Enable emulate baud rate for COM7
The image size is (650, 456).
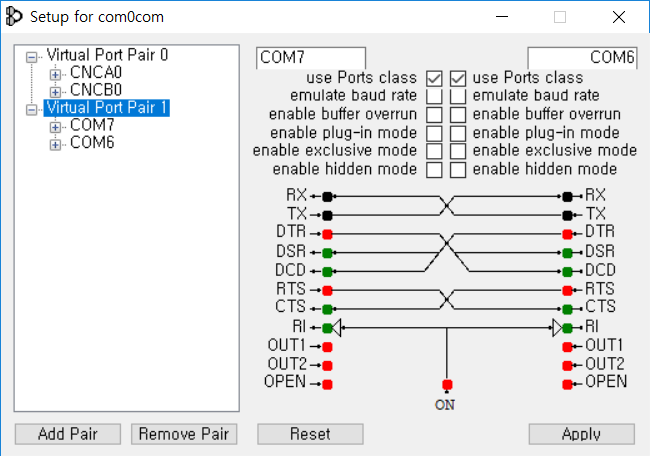click(x=434, y=96)
